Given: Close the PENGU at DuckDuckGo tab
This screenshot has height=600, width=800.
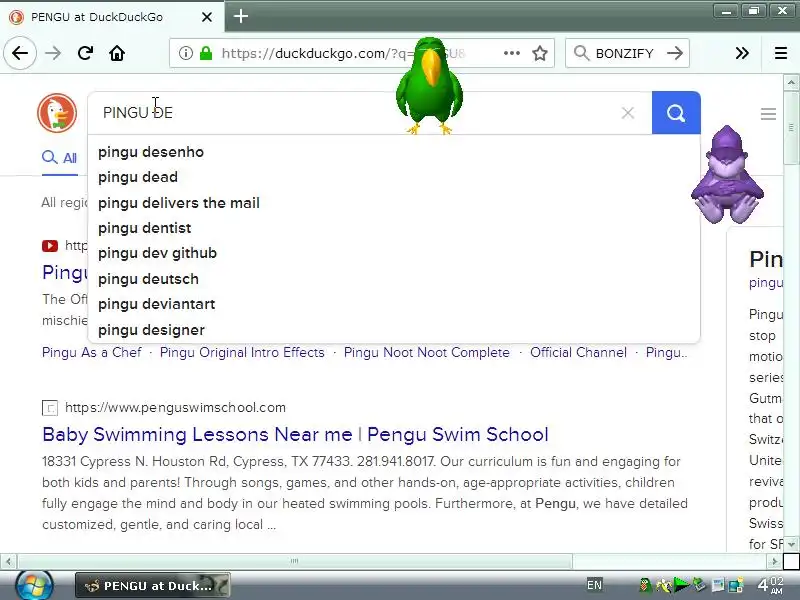Looking at the screenshot, I should click(207, 17).
